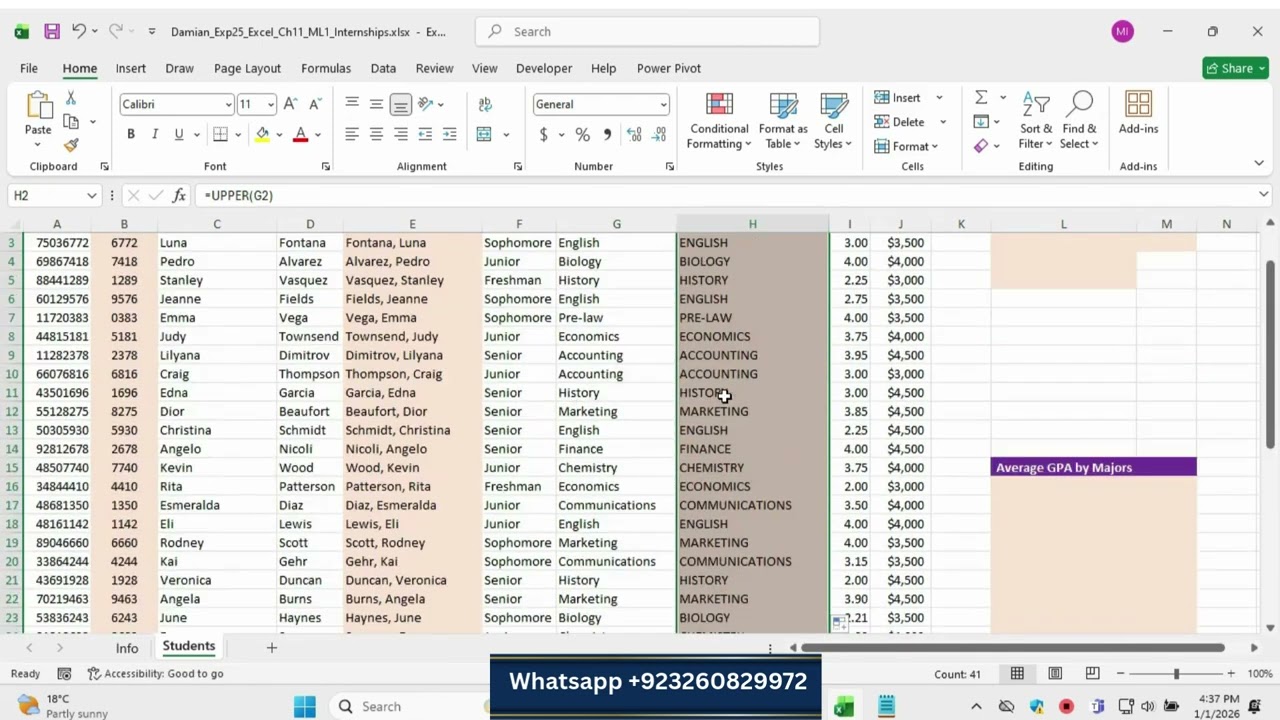The image size is (1280, 720).
Task: Click the Merge & Center icon
Action: pos(485,134)
